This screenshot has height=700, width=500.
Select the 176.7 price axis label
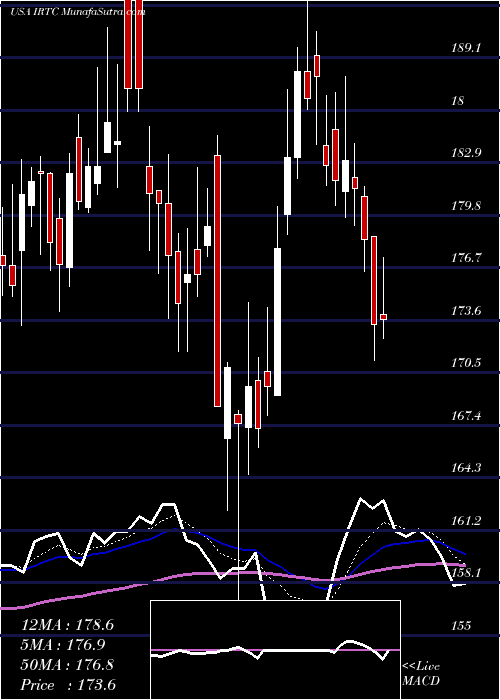[464, 258]
